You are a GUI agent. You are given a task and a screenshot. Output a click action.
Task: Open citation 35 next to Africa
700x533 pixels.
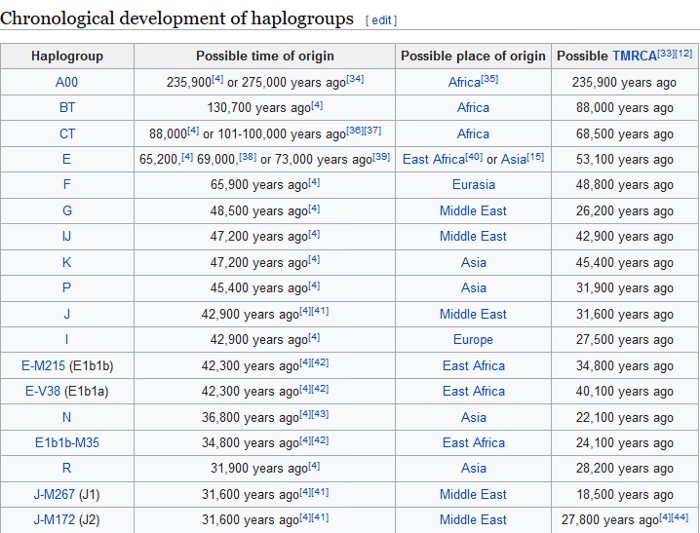490,79
